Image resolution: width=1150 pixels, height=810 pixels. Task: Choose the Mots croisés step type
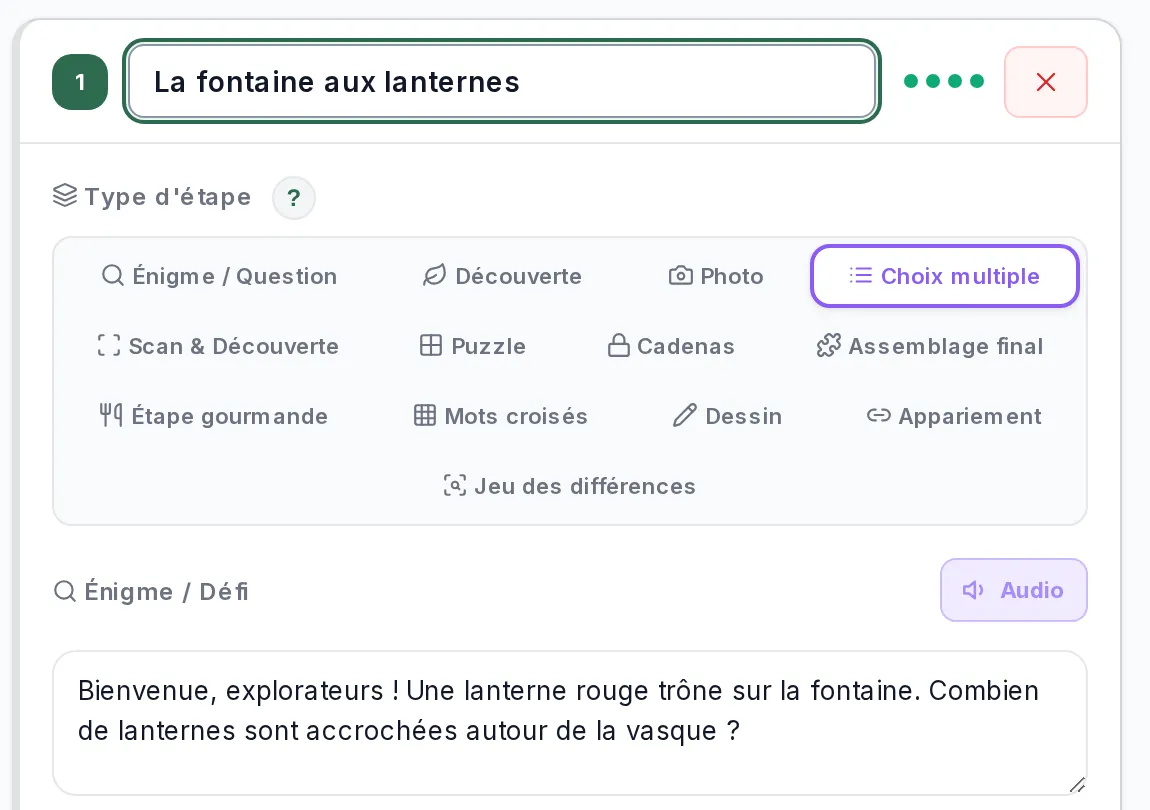tap(500, 416)
